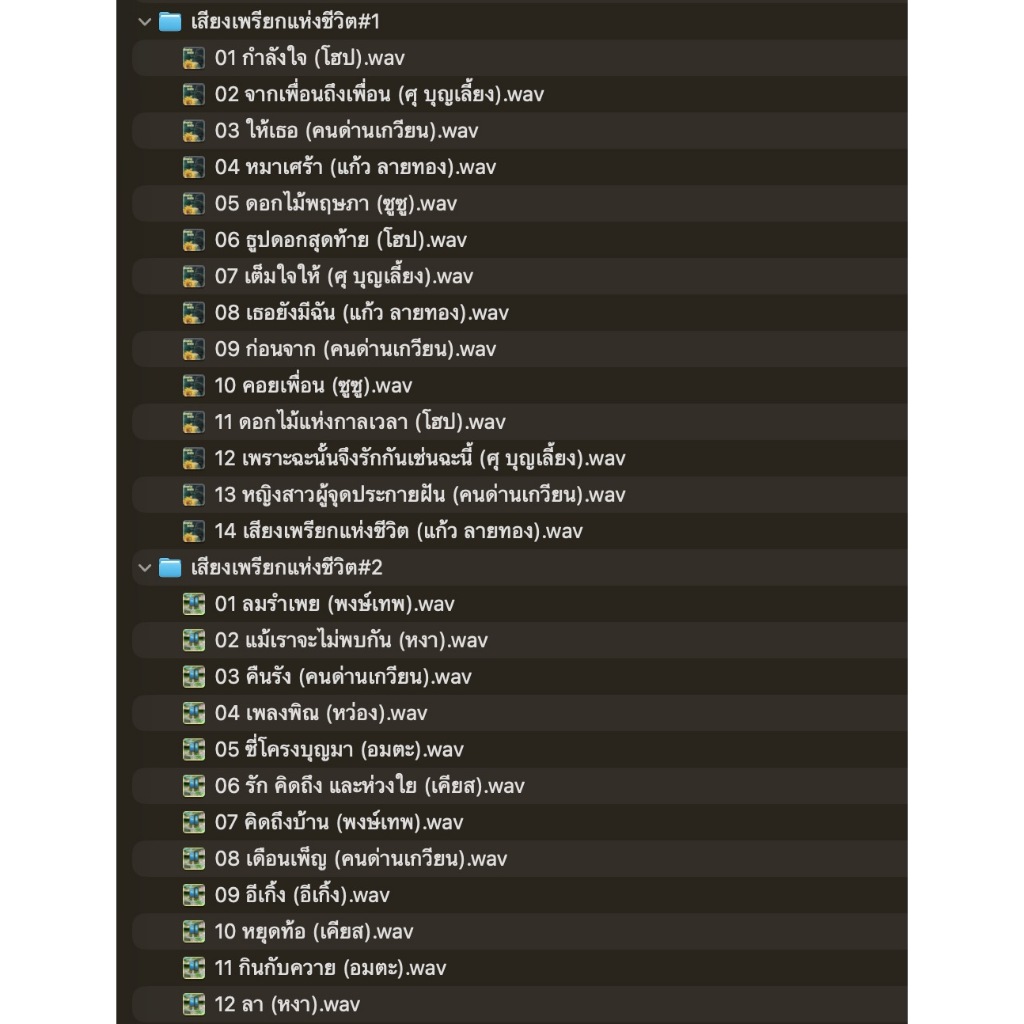Click the icon beside 06 รัก คิดถึง และห่วงใย
Image resolution: width=1024 pixels, height=1024 pixels.
[193, 786]
